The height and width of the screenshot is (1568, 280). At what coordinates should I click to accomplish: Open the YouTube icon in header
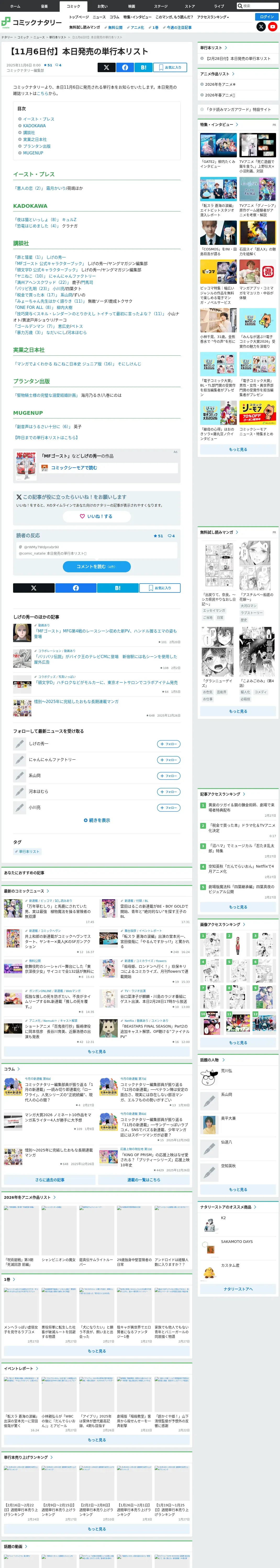coord(273,27)
